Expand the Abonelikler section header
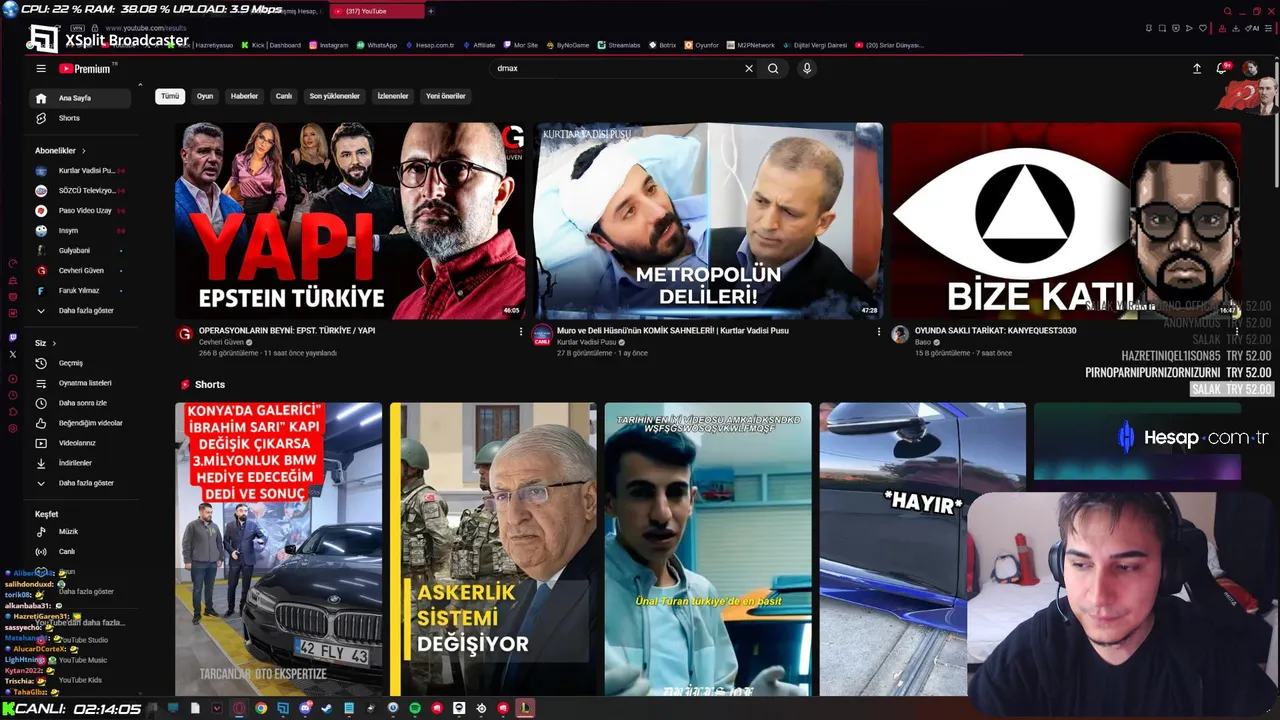The height and width of the screenshot is (720, 1280). pyautogui.click(x=60, y=151)
